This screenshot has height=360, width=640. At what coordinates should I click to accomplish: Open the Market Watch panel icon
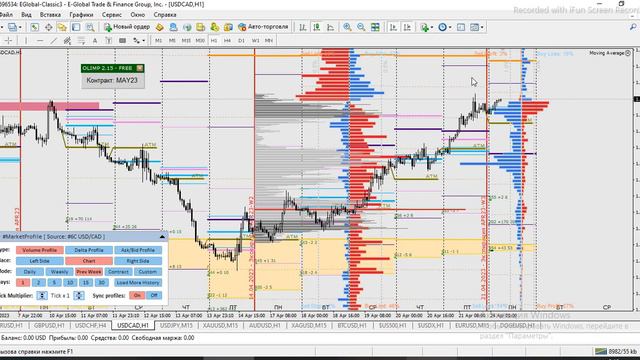point(34,27)
